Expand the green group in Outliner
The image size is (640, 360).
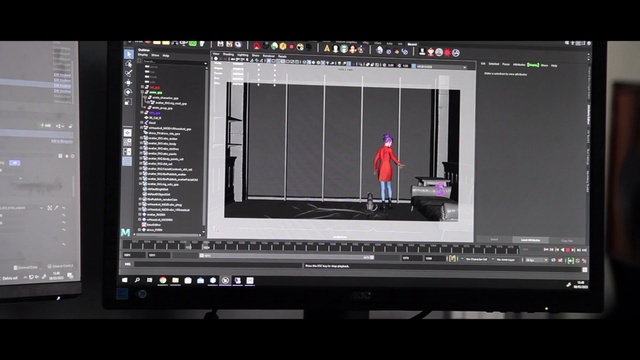(142, 92)
